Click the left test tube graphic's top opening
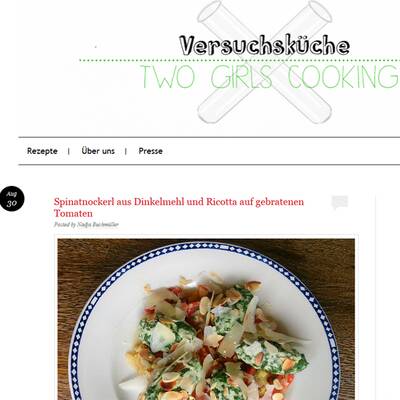 (x=210, y=11)
